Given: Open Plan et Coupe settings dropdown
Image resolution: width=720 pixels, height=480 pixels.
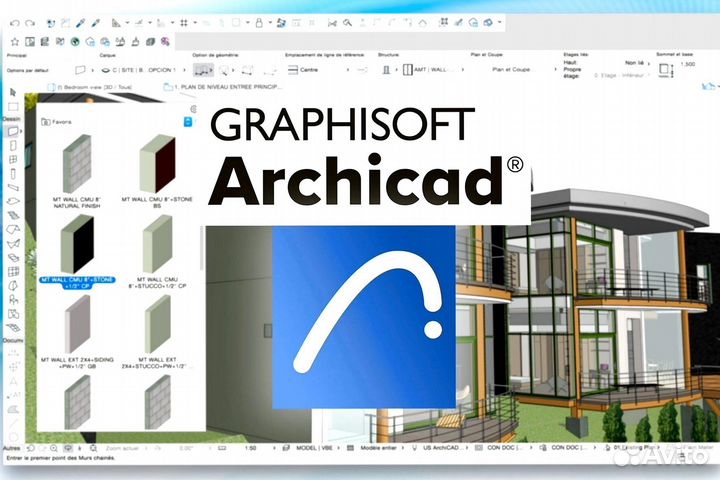Looking at the screenshot, I should click(523, 69).
